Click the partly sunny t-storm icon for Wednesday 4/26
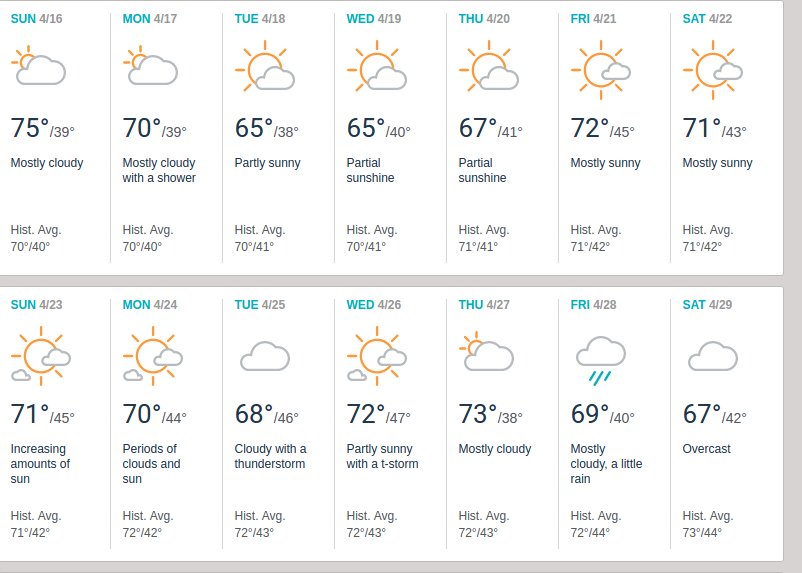Image resolution: width=802 pixels, height=573 pixels. (375, 355)
